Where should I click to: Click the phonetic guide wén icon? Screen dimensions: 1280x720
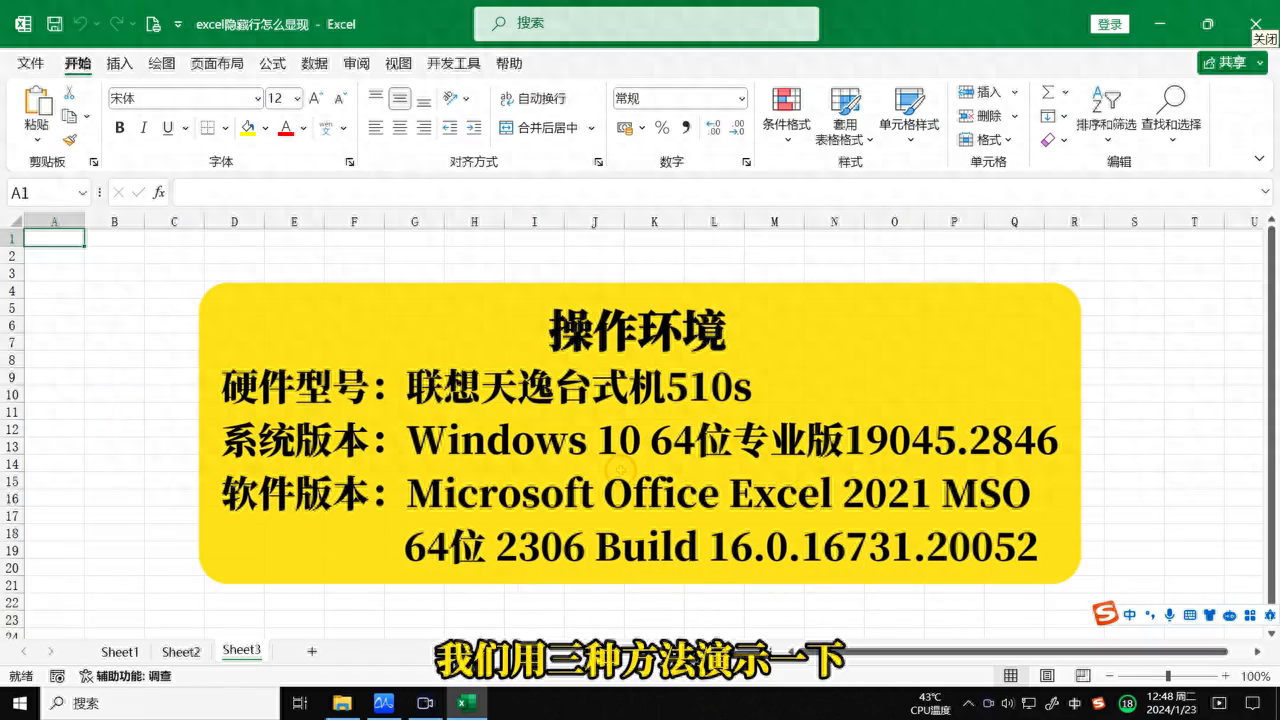coord(326,128)
